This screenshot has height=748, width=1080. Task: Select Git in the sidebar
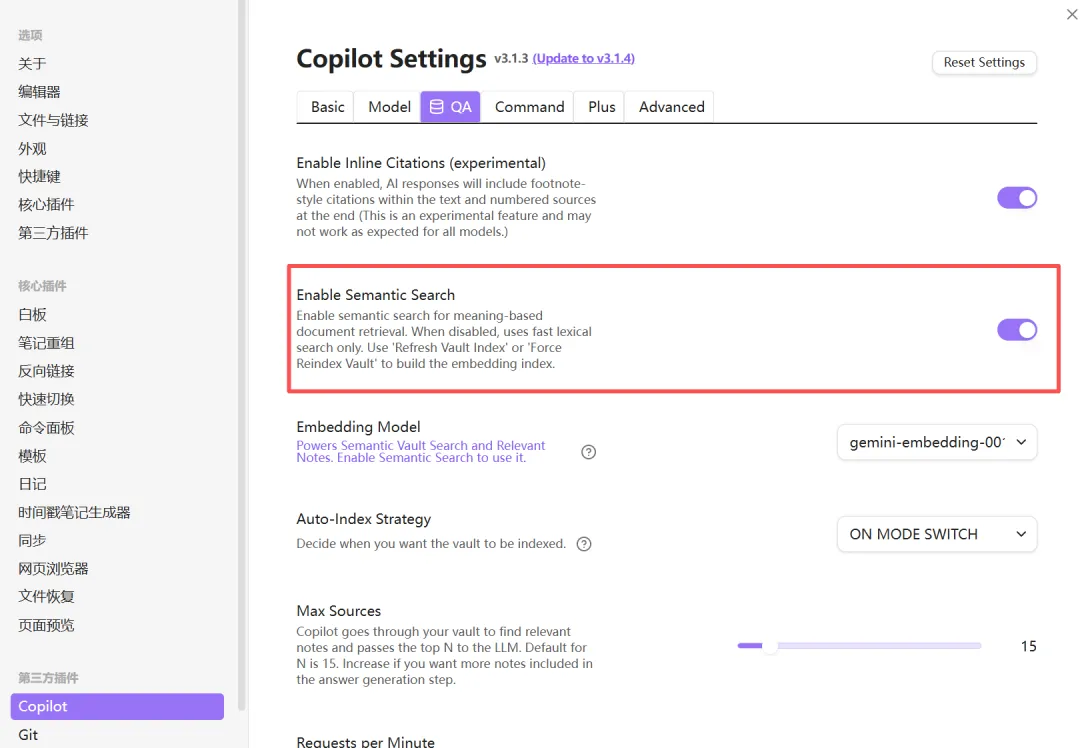28,734
